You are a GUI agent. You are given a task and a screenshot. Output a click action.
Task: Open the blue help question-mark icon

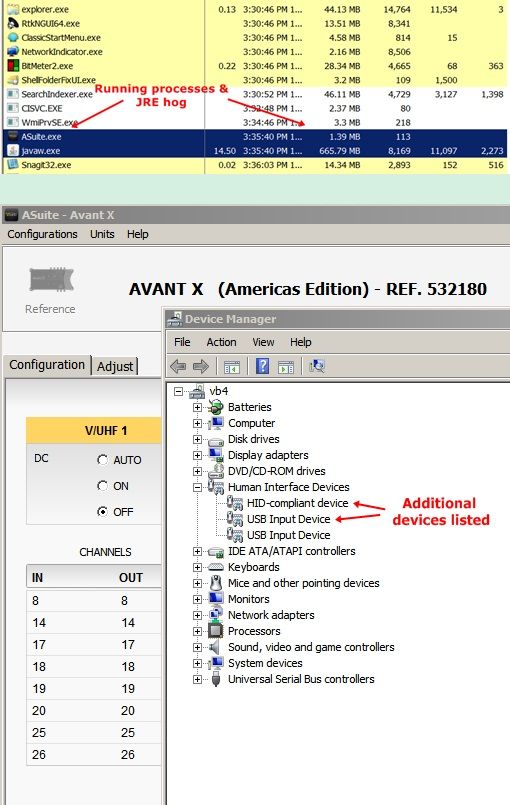(x=262, y=366)
